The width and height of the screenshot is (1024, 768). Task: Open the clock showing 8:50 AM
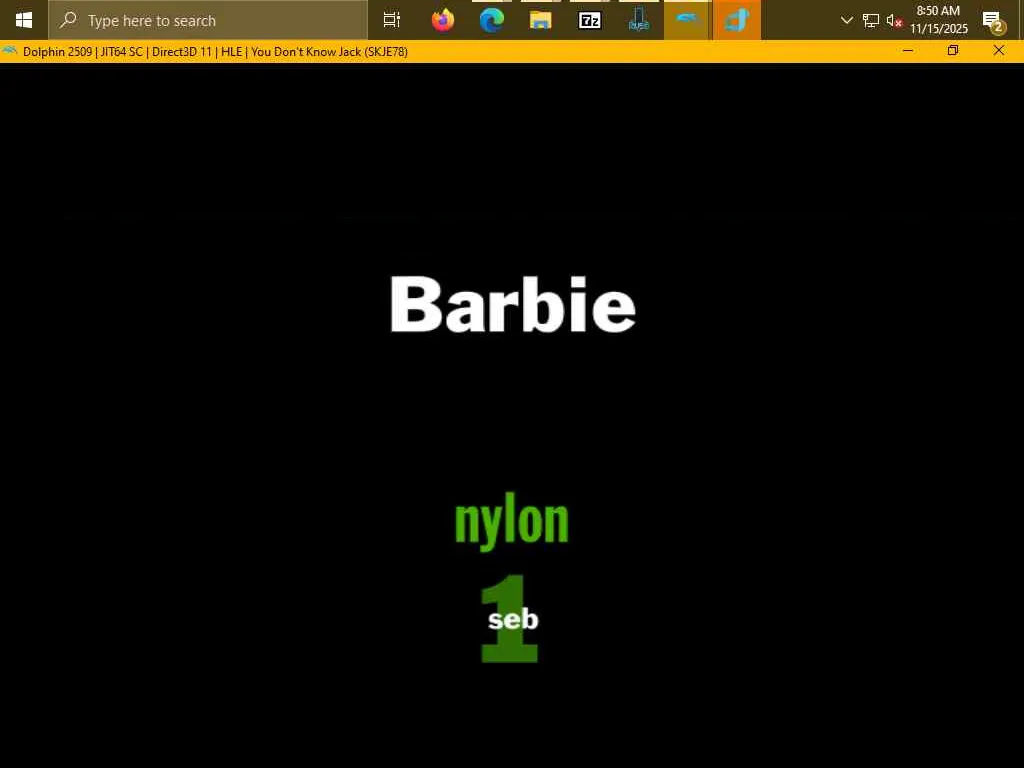(938, 20)
